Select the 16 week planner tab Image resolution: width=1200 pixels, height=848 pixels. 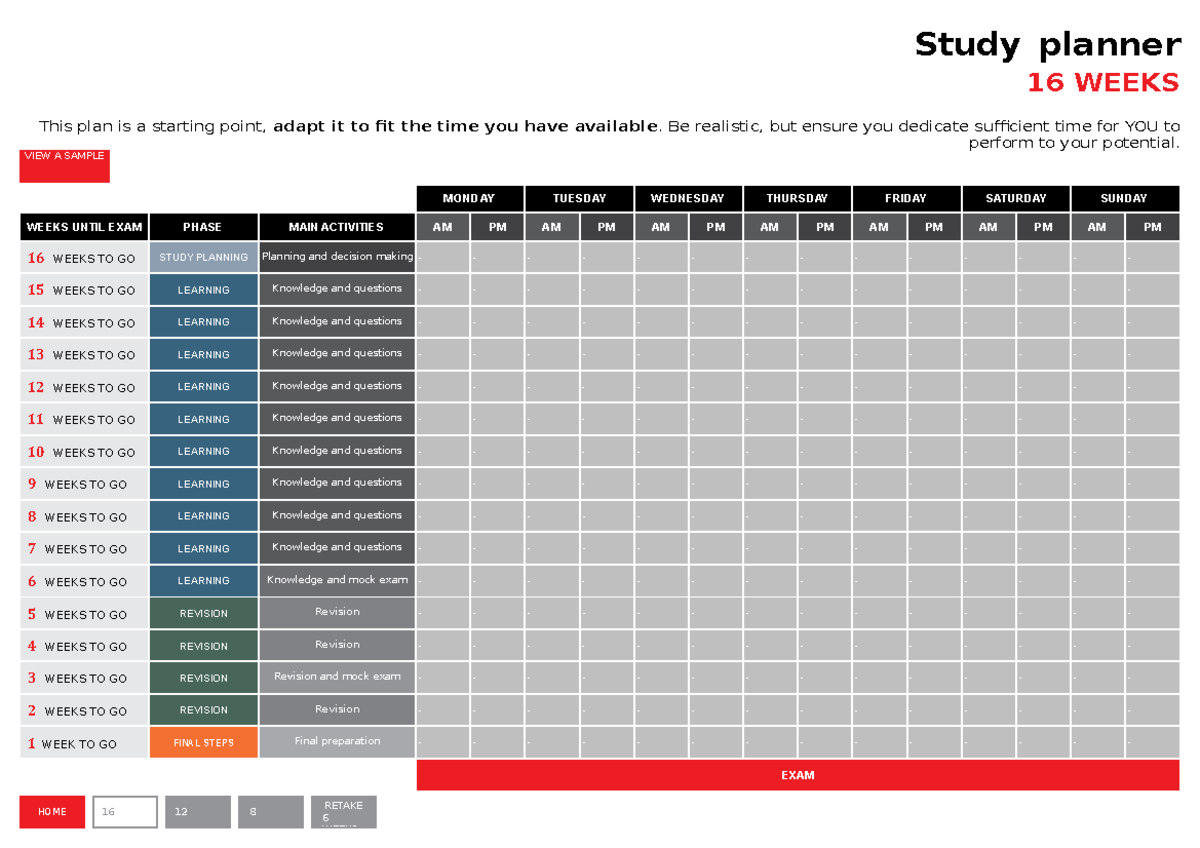[x=124, y=811]
